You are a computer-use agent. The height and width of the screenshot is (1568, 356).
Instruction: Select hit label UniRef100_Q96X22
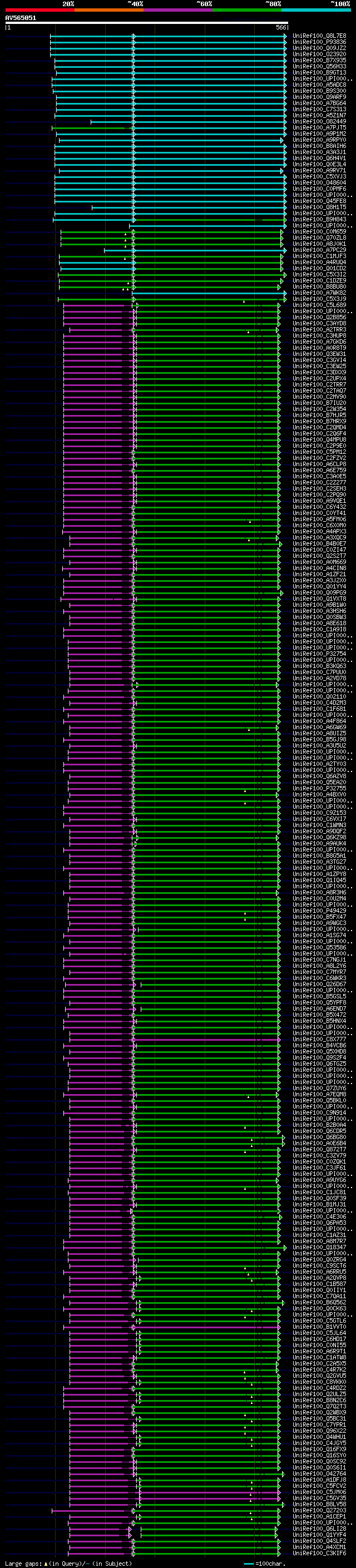point(319,1431)
